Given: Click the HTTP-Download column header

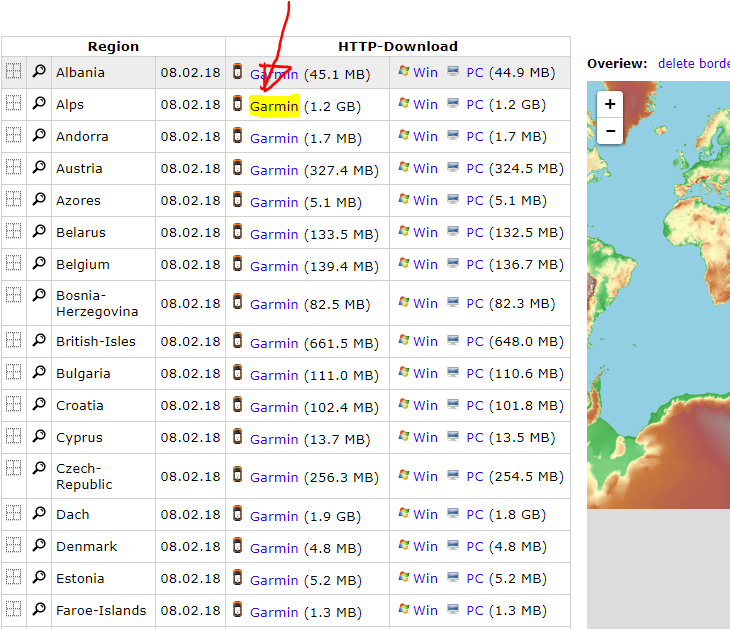Looking at the screenshot, I should [398, 46].
